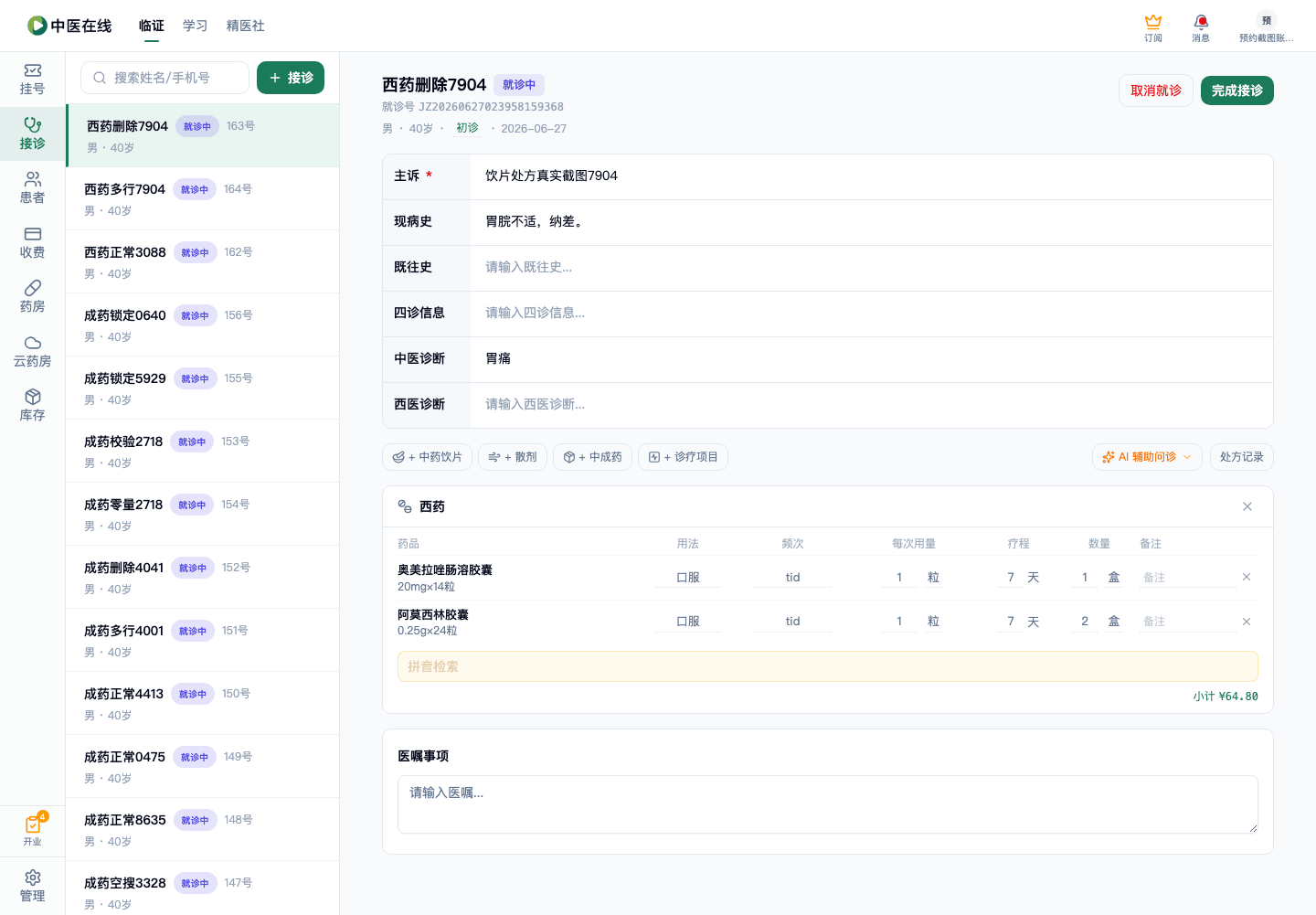Select patient 成药删除4041
The width and height of the screenshot is (1316, 915).
pyautogui.click(x=202, y=577)
